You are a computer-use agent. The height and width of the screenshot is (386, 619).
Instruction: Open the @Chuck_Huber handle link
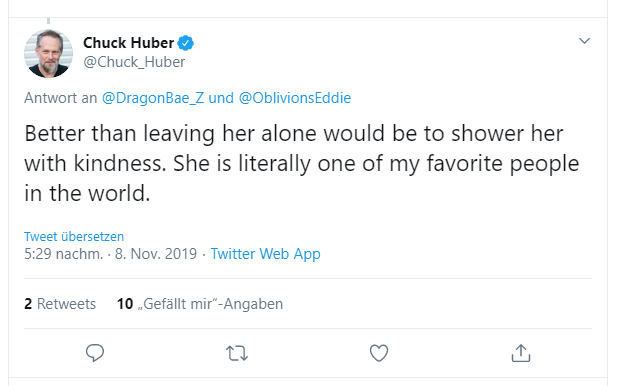(x=134, y=62)
